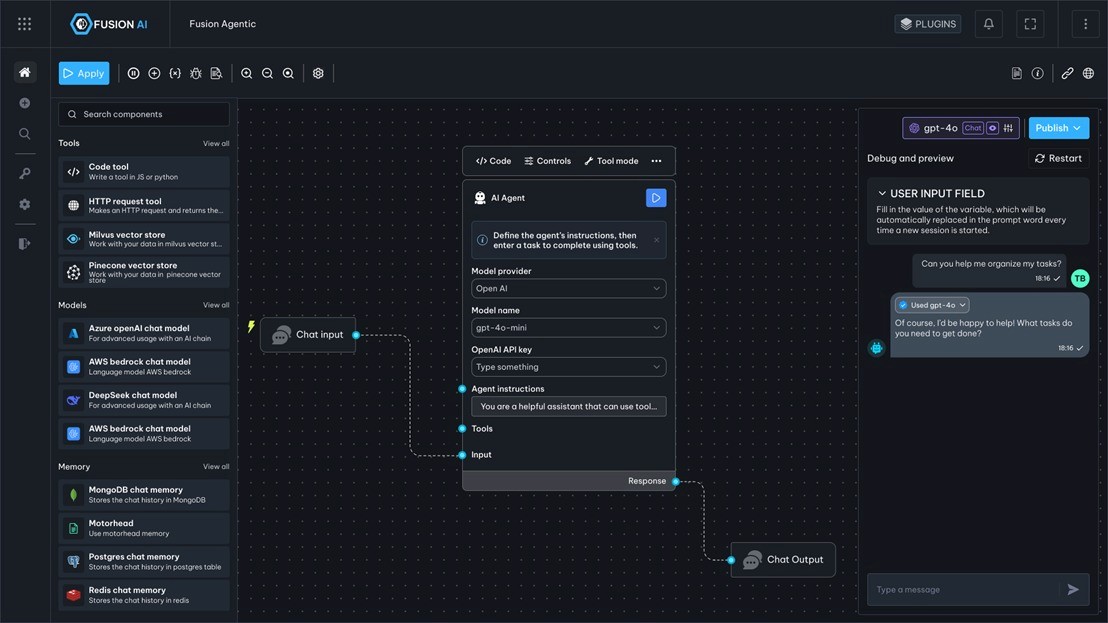
Task: Click the Apply button
Action: tap(84, 73)
